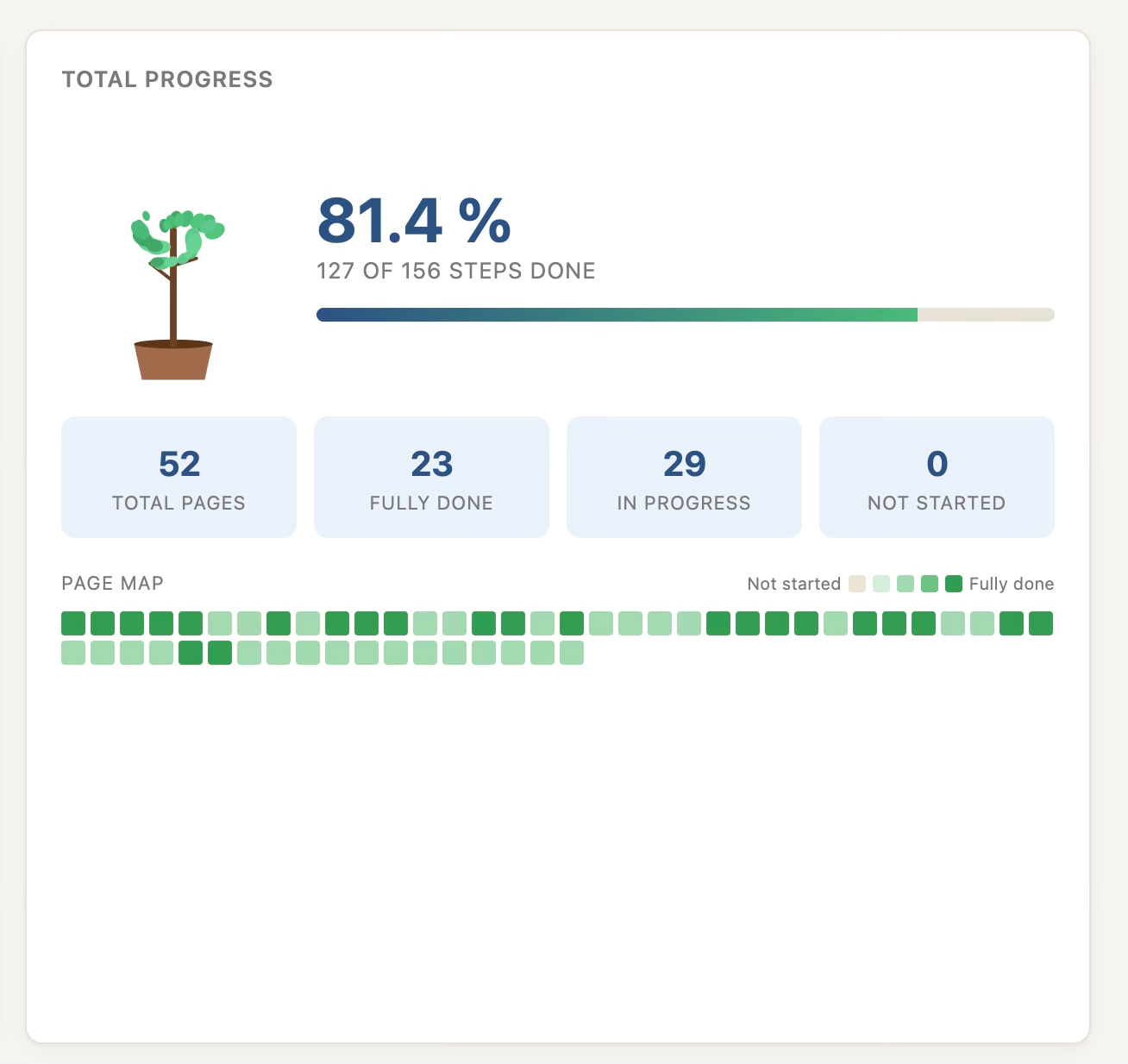Click the darkest green Fully done legend swatch
Screen dimensions: 1128x1064
pos(954,584)
